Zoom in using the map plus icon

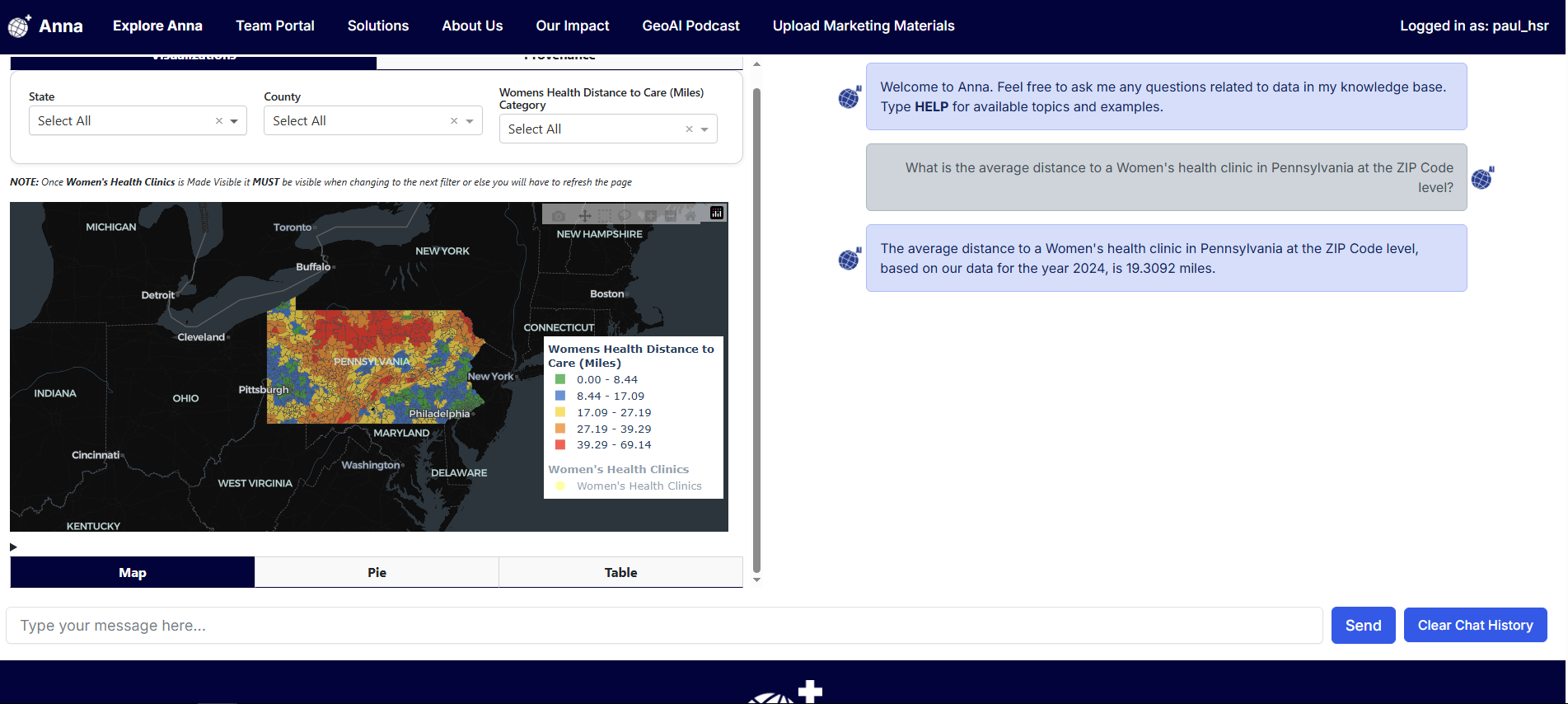(x=650, y=216)
